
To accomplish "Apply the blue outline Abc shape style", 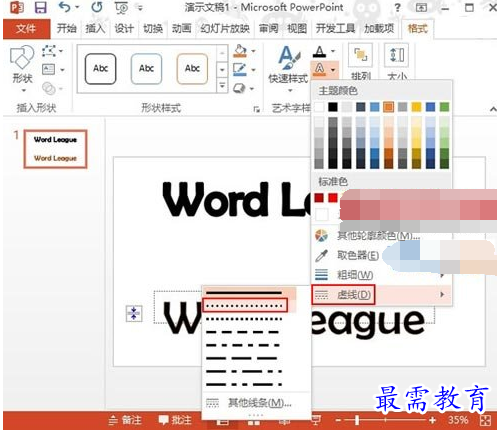I will coord(147,69).
